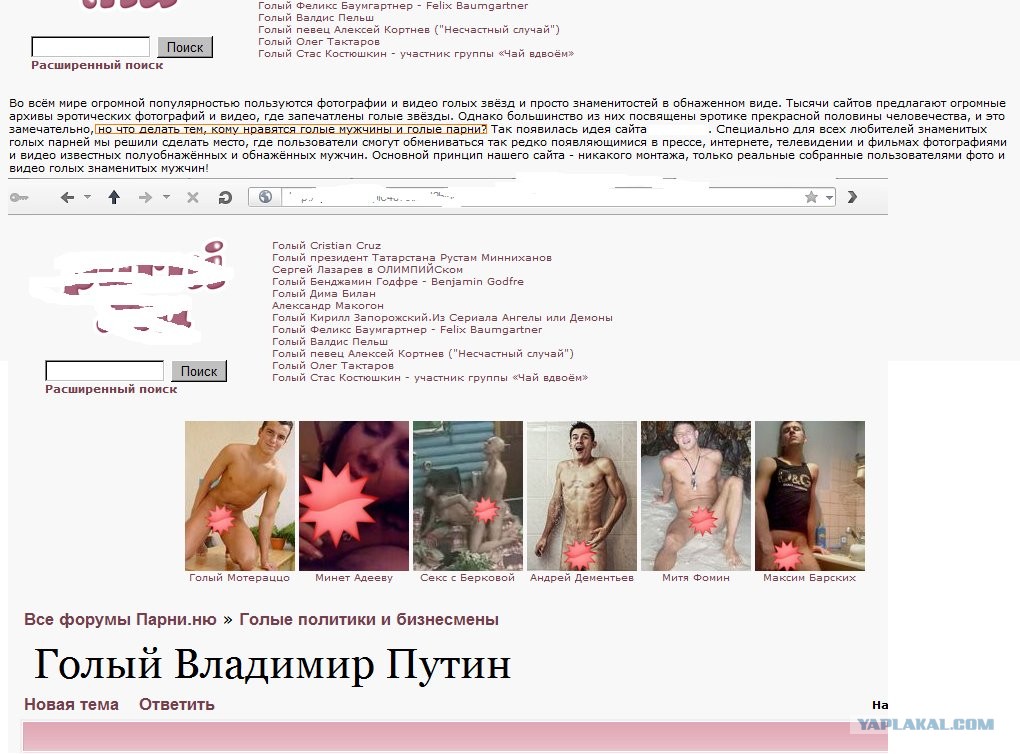Open Расширенный поиск link below the browser toolbar
This screenshot has height=754, width=1020.
tap(111, 389)
